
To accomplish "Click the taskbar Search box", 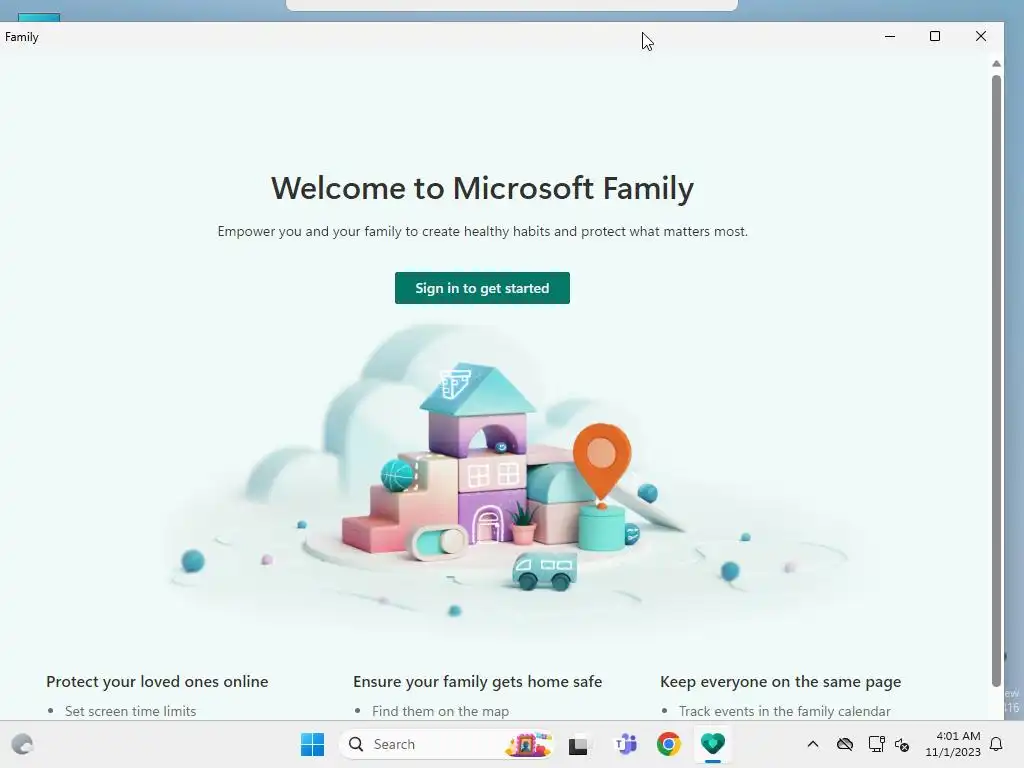I will pos(445,744).
